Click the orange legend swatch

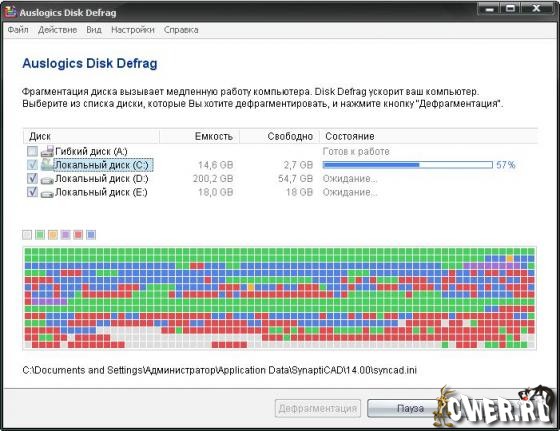point(53,235)
